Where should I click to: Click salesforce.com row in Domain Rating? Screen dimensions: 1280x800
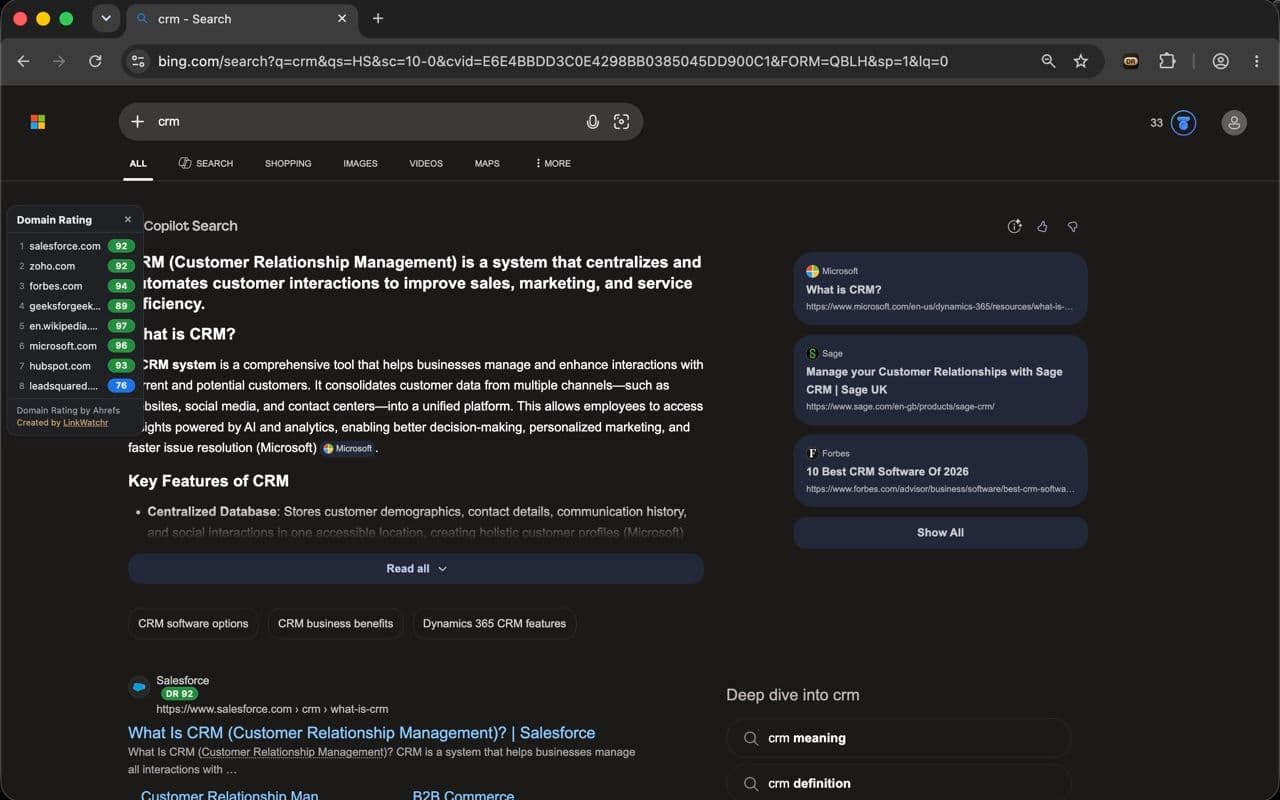coord(75,246)
